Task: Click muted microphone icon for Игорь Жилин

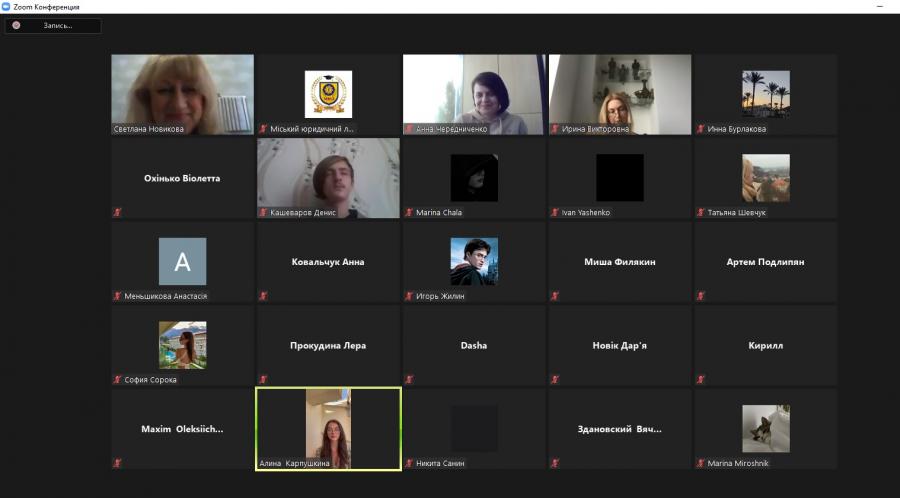Action: pos(409,296)
